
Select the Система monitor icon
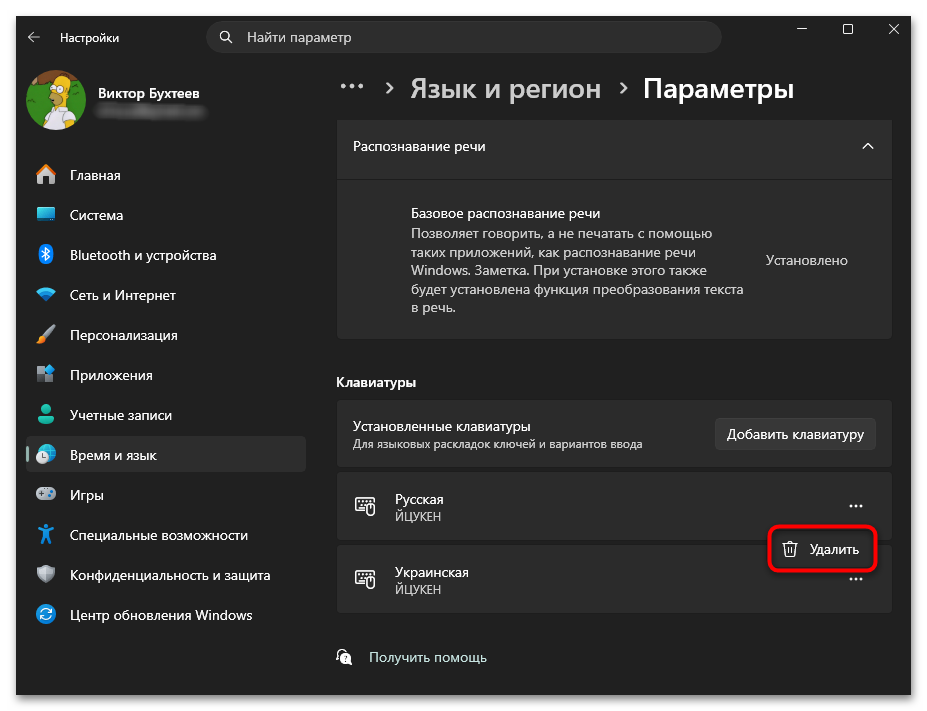(46, 215)
